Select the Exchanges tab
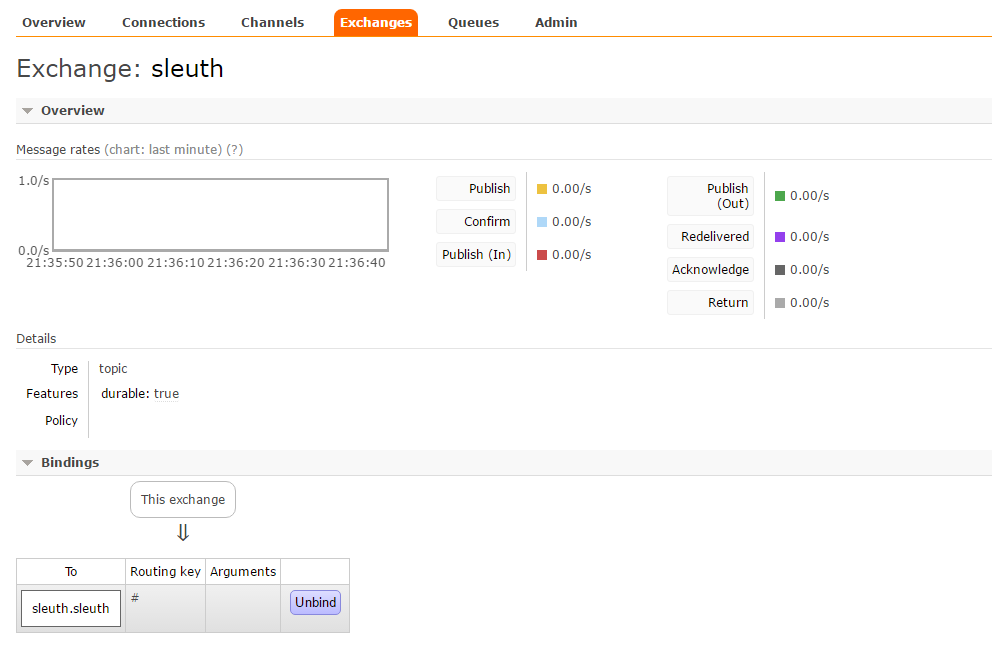 376,23
